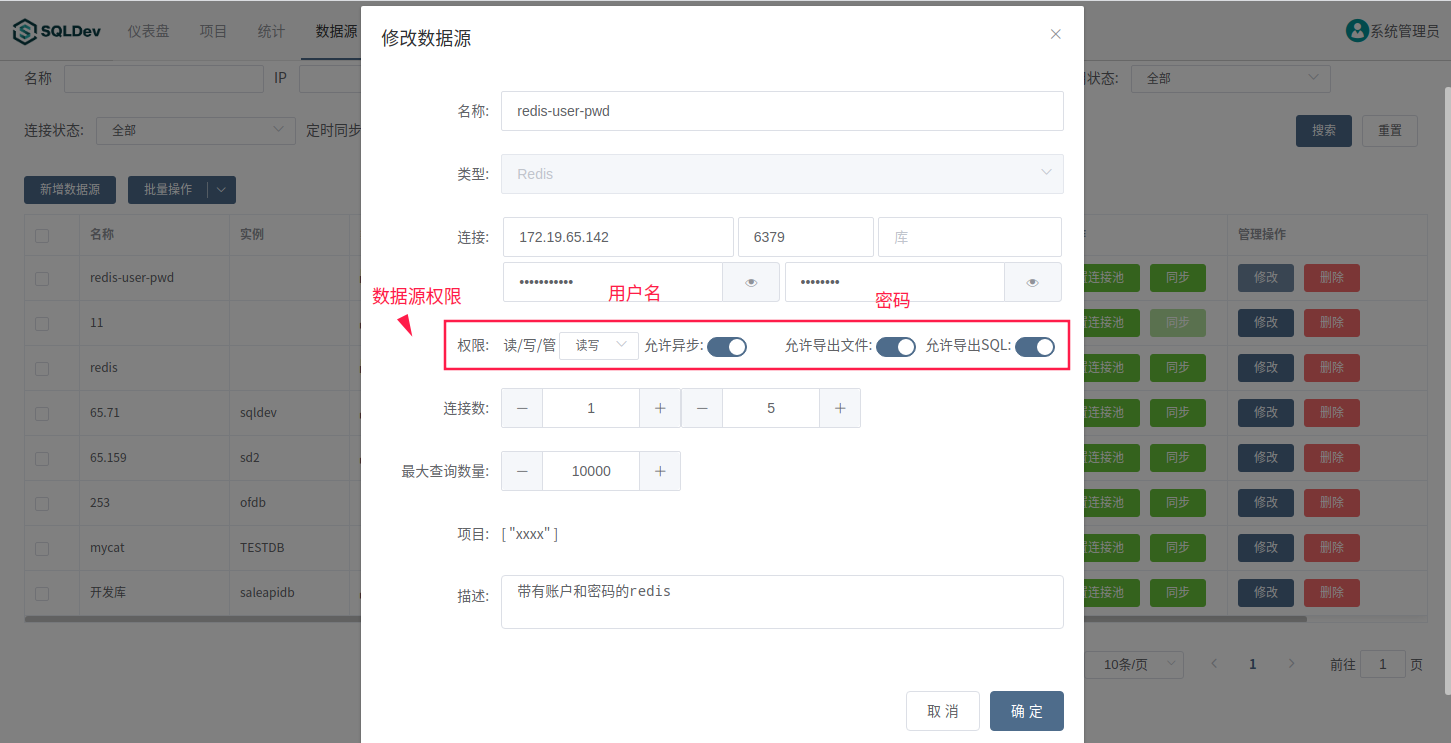The image size is (1451, 743).
Task: Turn off allow export SQL switch
Action: pyautogui.click(x=1035, y=347)
